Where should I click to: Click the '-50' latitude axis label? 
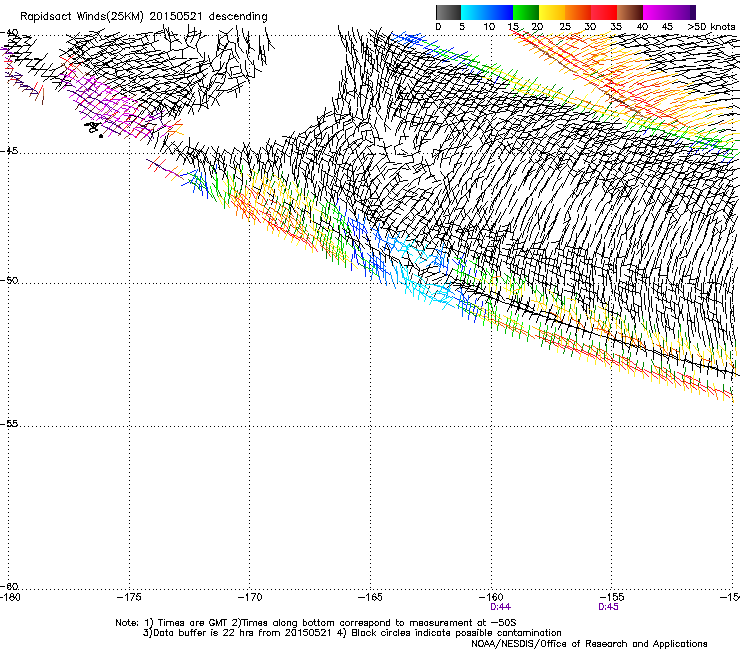[10, 280]
